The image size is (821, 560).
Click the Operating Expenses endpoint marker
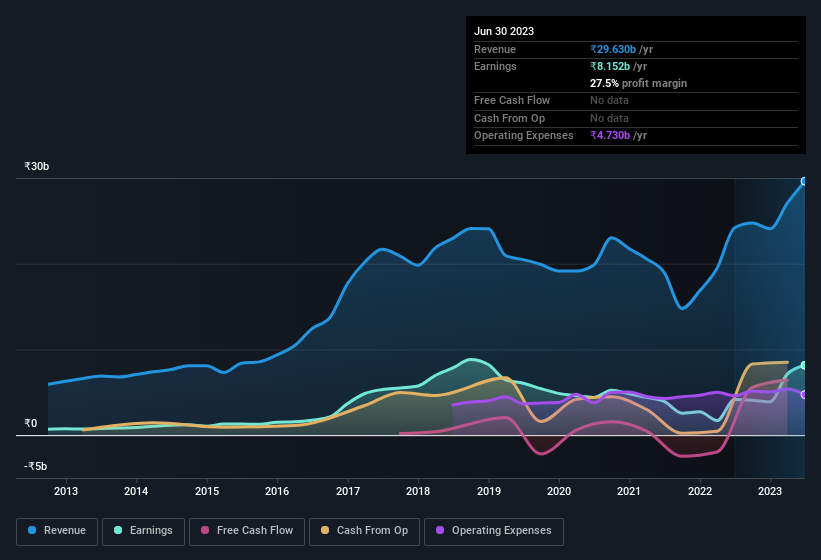(x=804, y=394)
